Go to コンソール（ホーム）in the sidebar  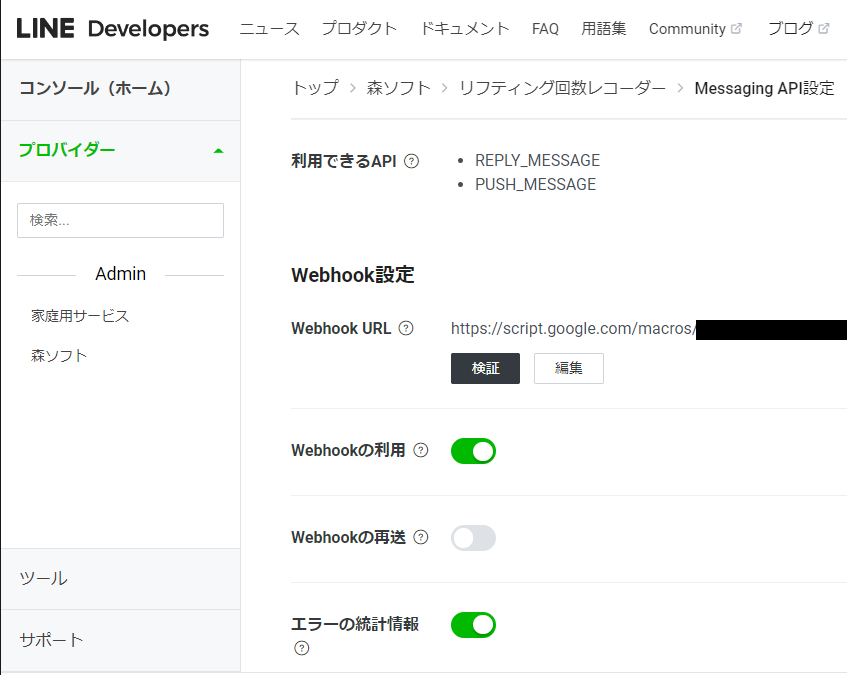coord(121,89)
